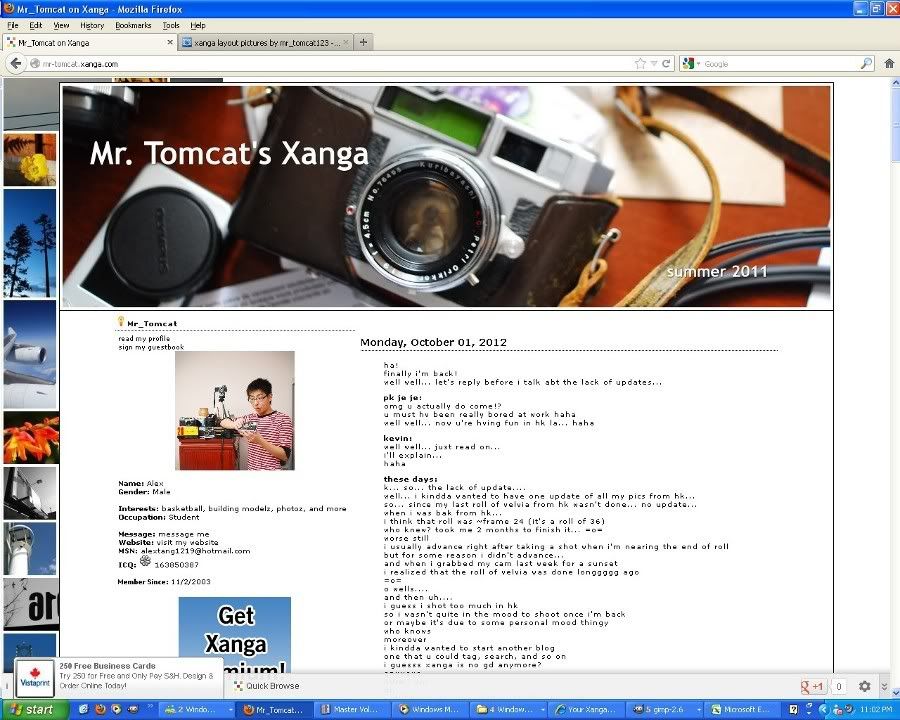Image resolution: width=900 pixels, height=720 pixels.
Task: Expand the Quick Launch overflow chevron
Action: pos(150,707)
